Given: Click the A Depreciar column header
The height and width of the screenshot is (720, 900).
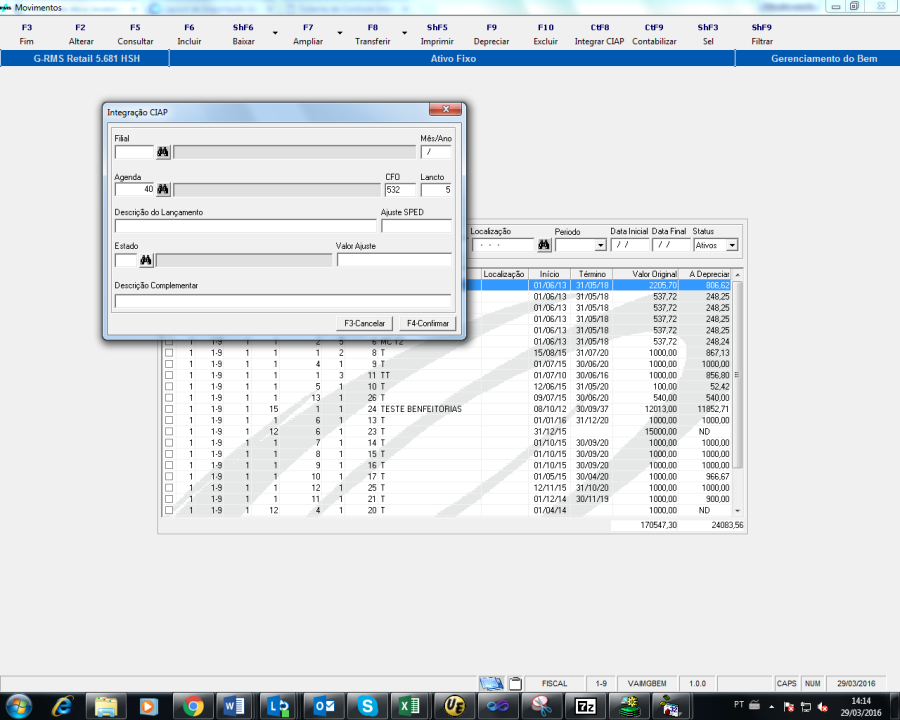Looking at the screenshot, I should [705, 274].
